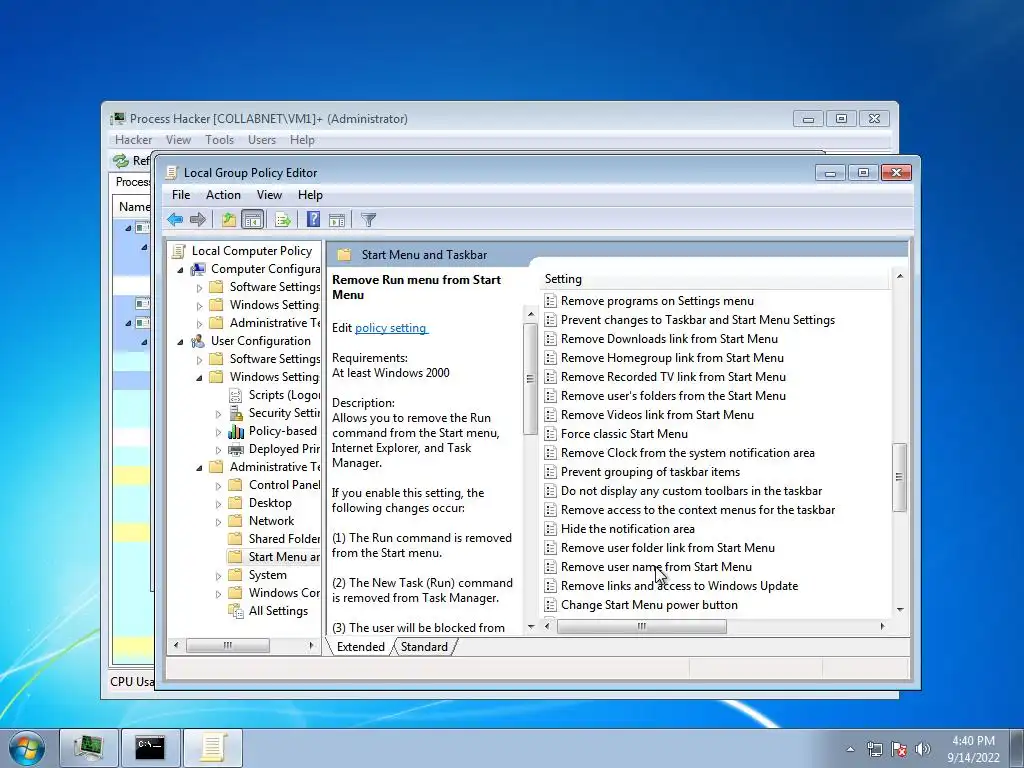This screenshot has height=768, width=1024.
Task: Click the Security Settings tree icon
Action: 236,413
